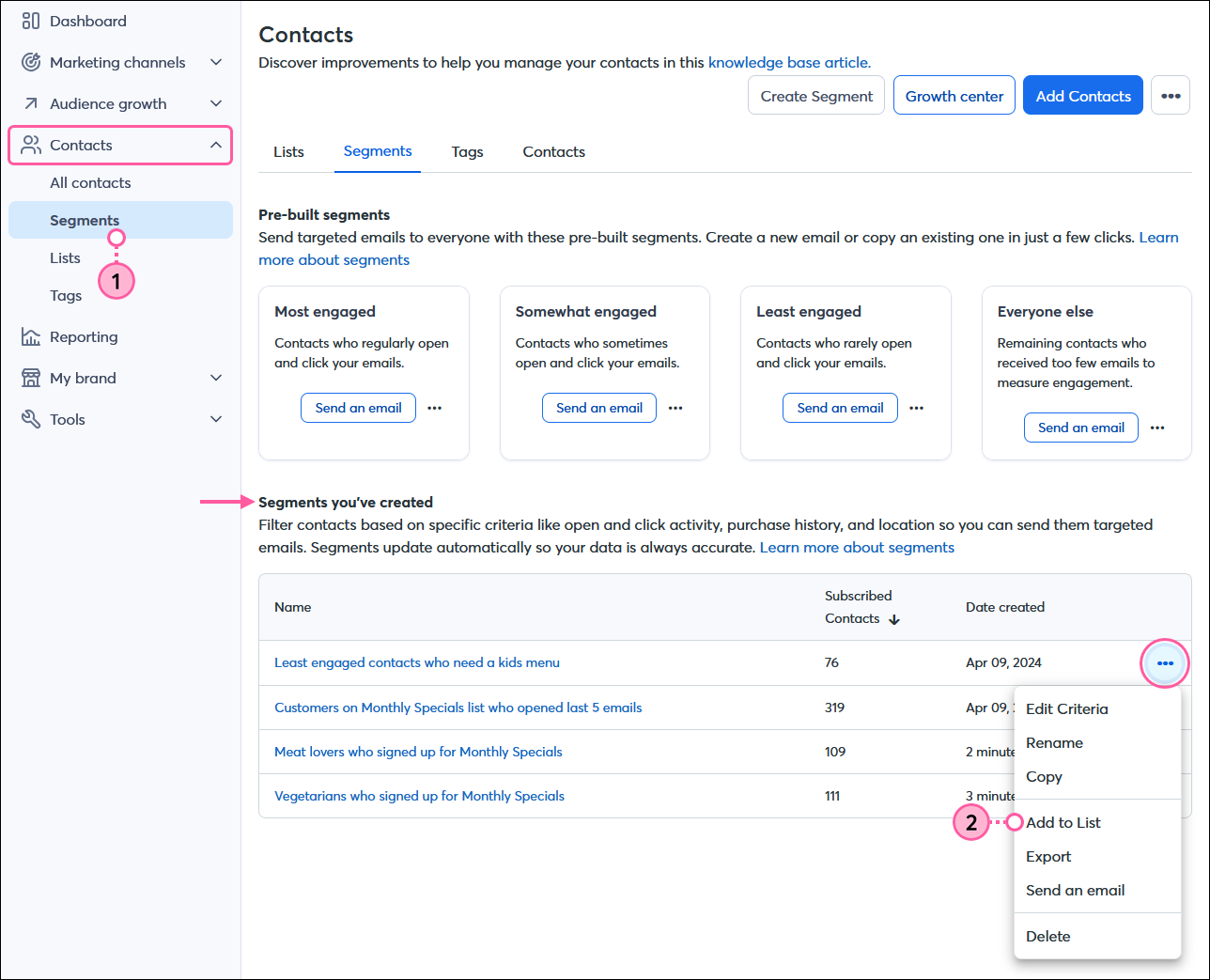The width and height of the screenshot is (1210, 980).
Task: Open Meat lovers who signed up segment
Action: (x=418, y=752)
